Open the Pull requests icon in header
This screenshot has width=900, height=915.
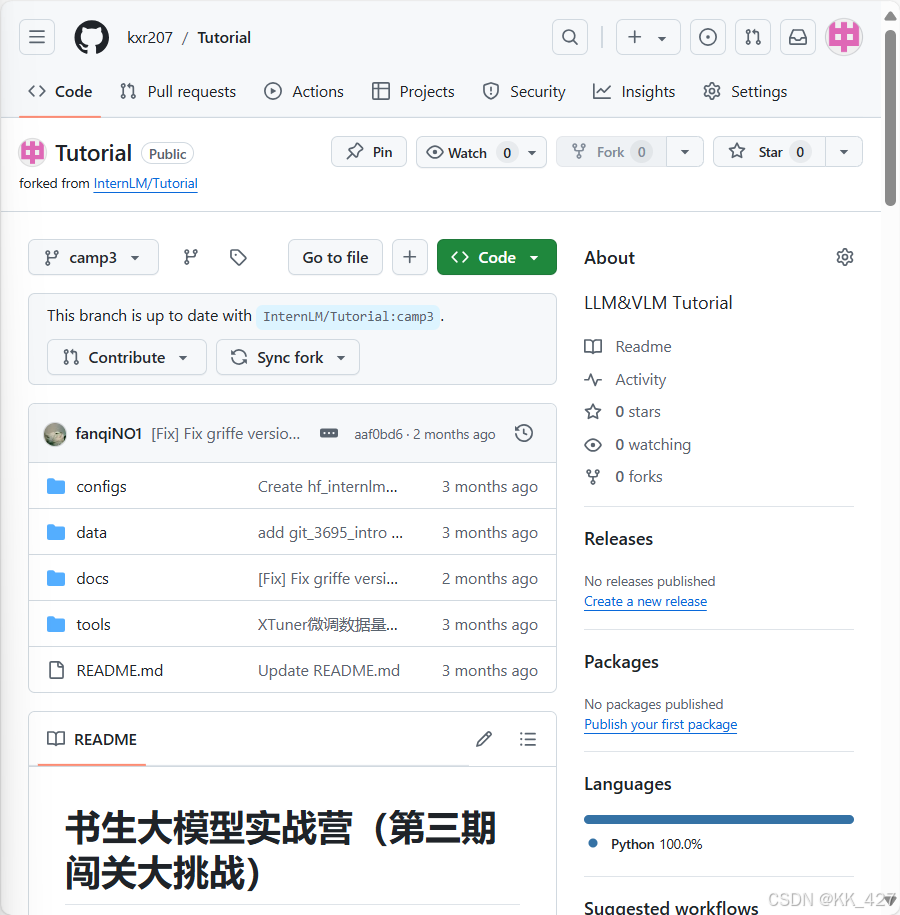pyautogui.click(x=753, y=37)
